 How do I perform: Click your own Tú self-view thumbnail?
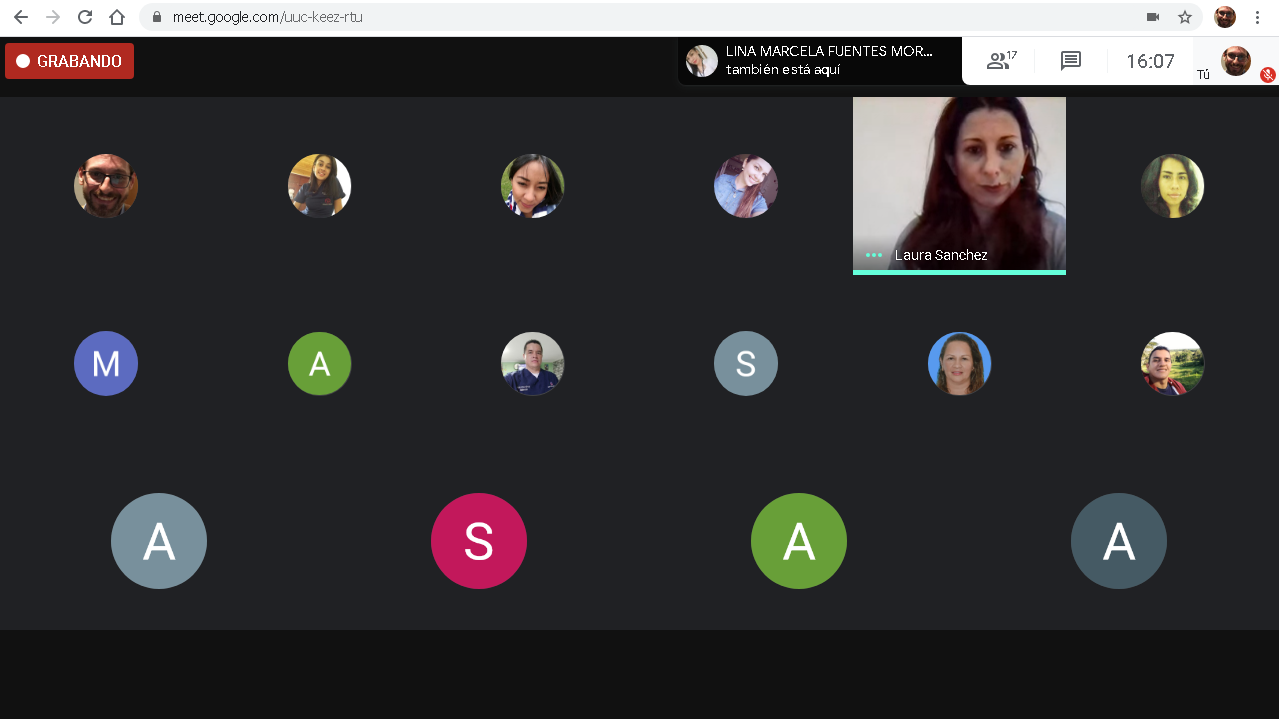(x=1236, y=61)
